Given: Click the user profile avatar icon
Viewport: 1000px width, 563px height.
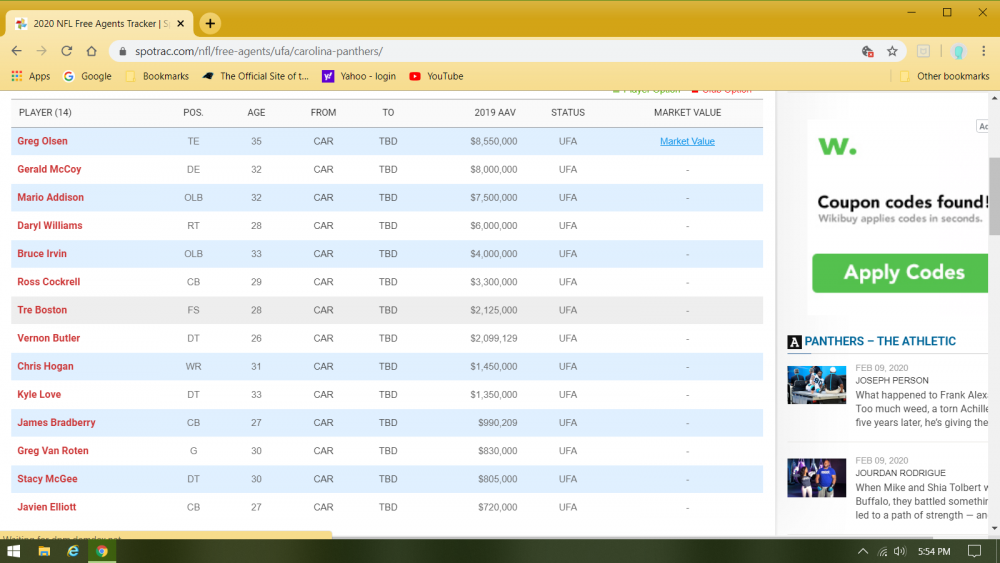Looking at the screenshot, I should point(957,51).
